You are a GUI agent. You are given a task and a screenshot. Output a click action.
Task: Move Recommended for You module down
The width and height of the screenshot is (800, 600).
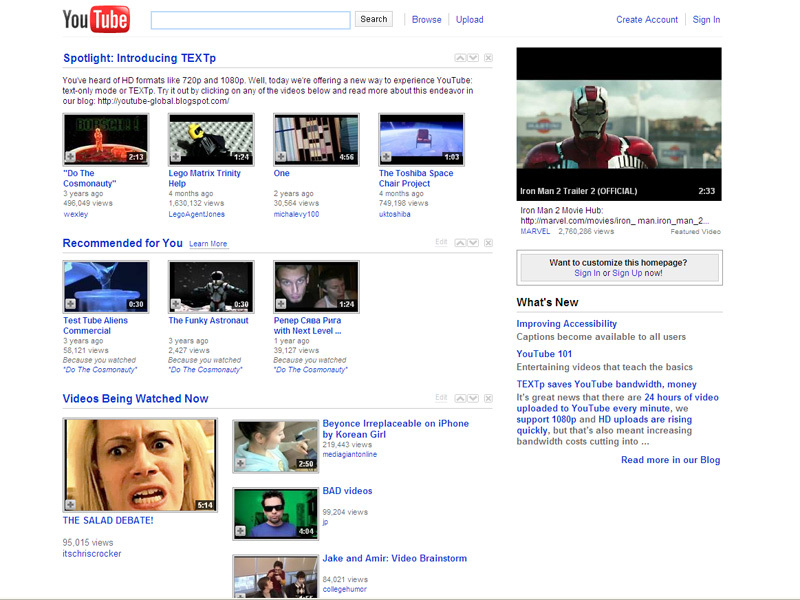(x=473, y=242)
